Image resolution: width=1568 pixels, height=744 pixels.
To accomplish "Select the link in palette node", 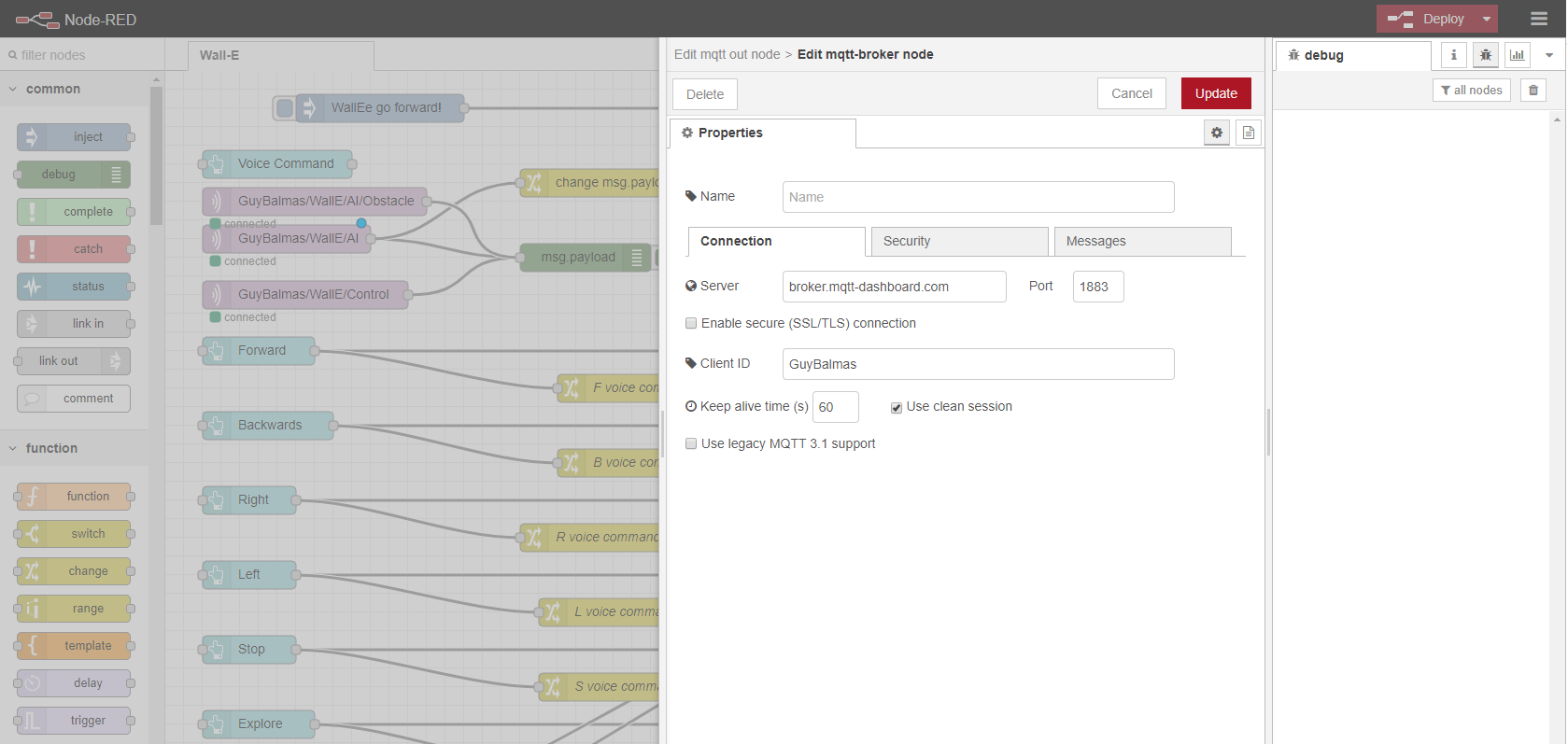I will [74, 324].
